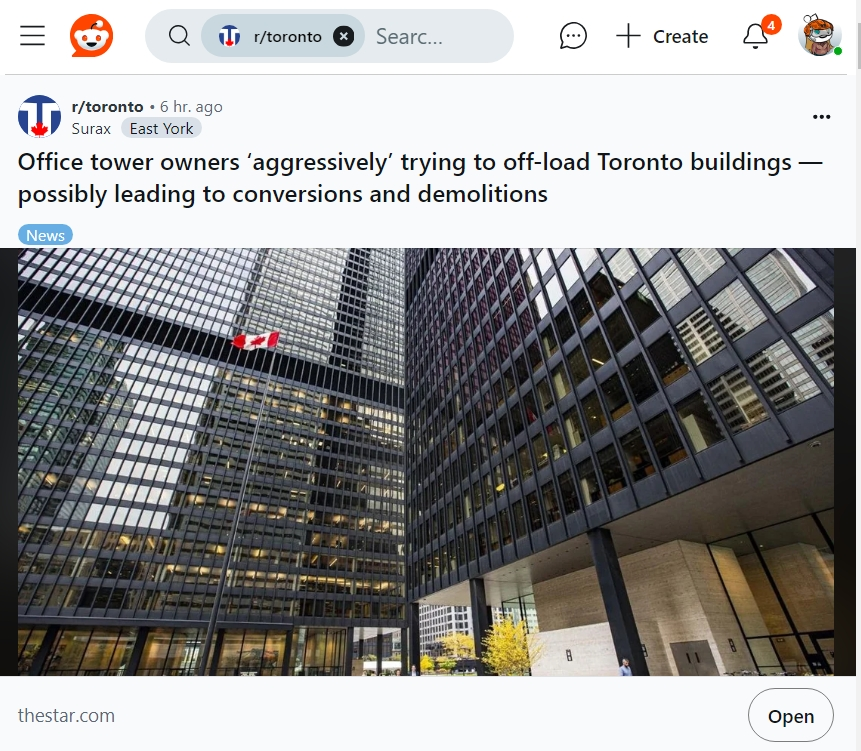This screenshot has height=751, width=861.
Task: Open the chat messages icon
Action: [x=573, y=36]
